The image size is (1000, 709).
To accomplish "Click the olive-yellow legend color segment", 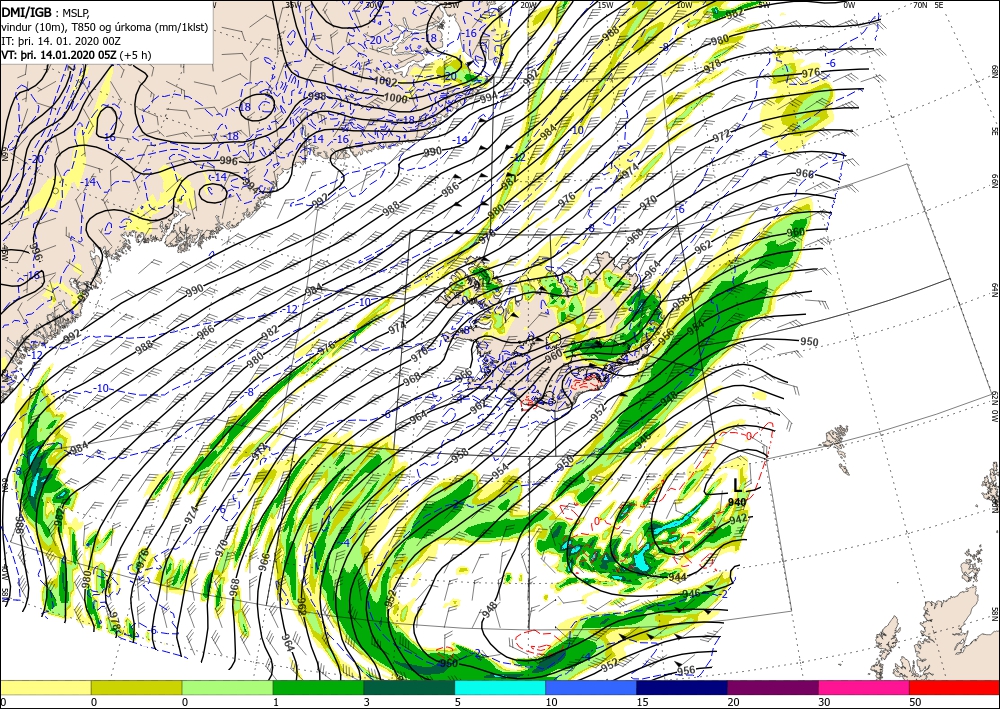I will pos(136,687).
